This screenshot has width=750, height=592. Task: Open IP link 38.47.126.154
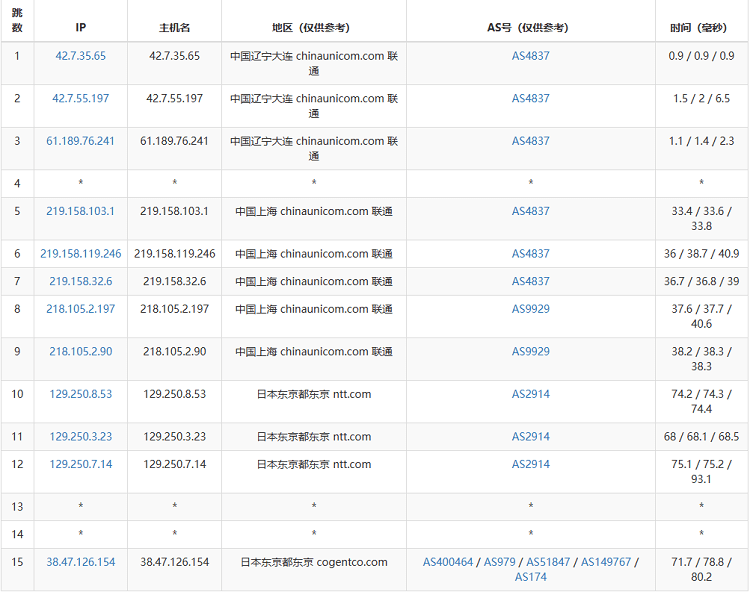coord(80,562)
